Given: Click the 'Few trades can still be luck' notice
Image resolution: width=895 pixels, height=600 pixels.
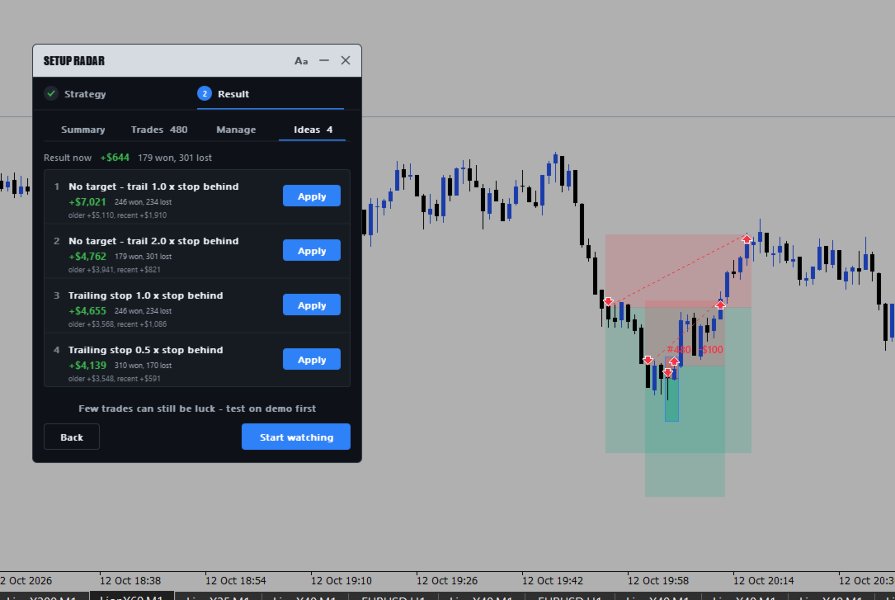Looking at the screenshot, I should (197, 408).
